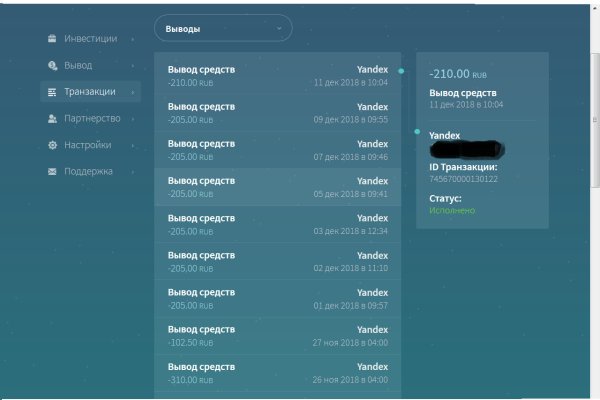The image size is (600, 400).
Task: Click the gear icon beside Настройки
Action: 52,145
